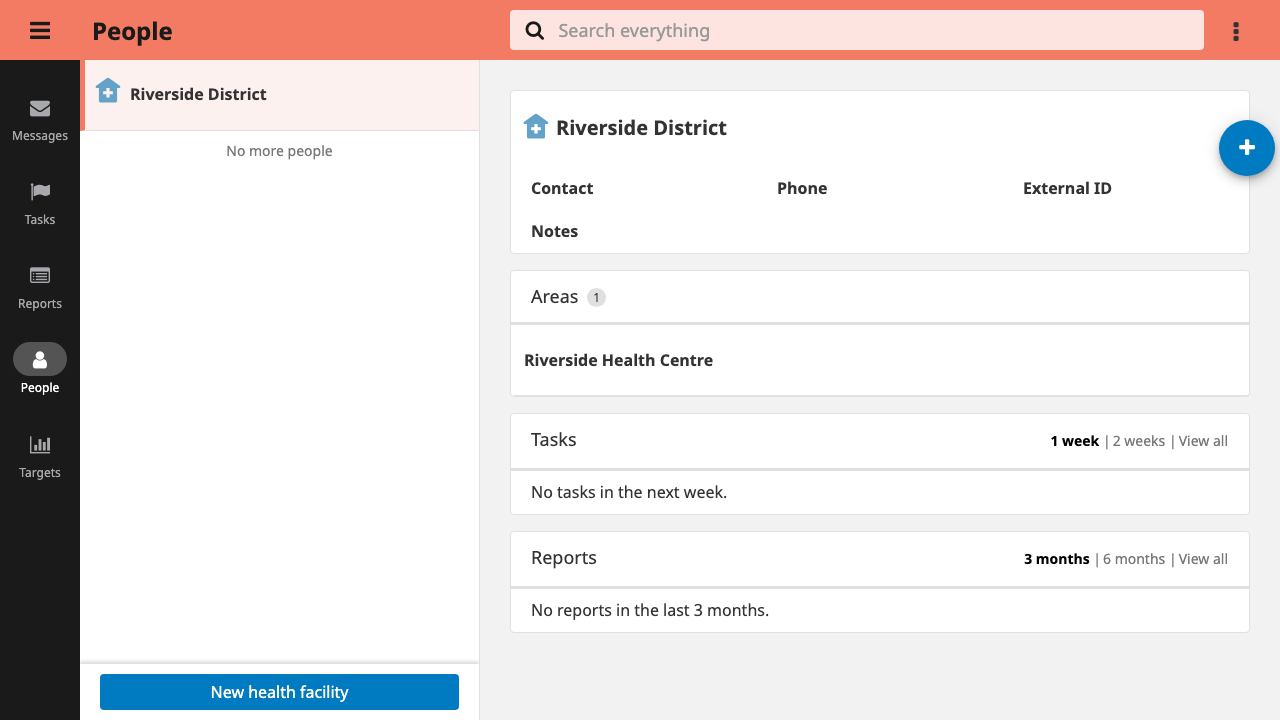
Task: Select the 1 week tasks filter
Action: click(x=1074, y=441)
